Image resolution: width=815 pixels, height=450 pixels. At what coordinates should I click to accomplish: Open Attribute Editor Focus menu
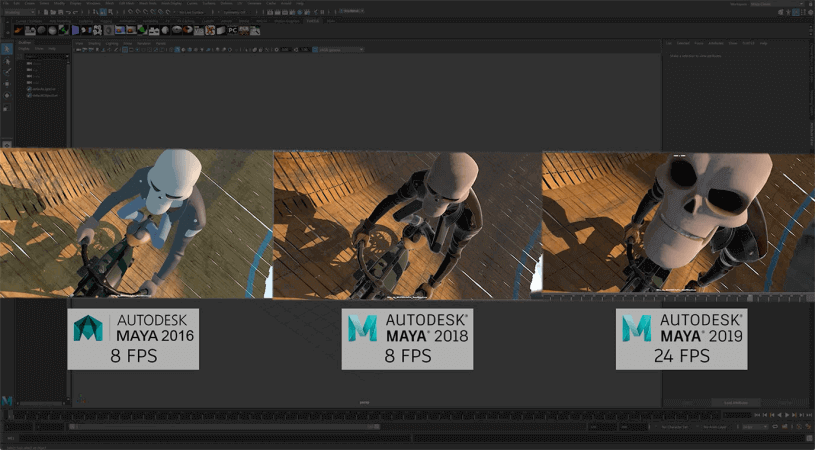[699, 43]
